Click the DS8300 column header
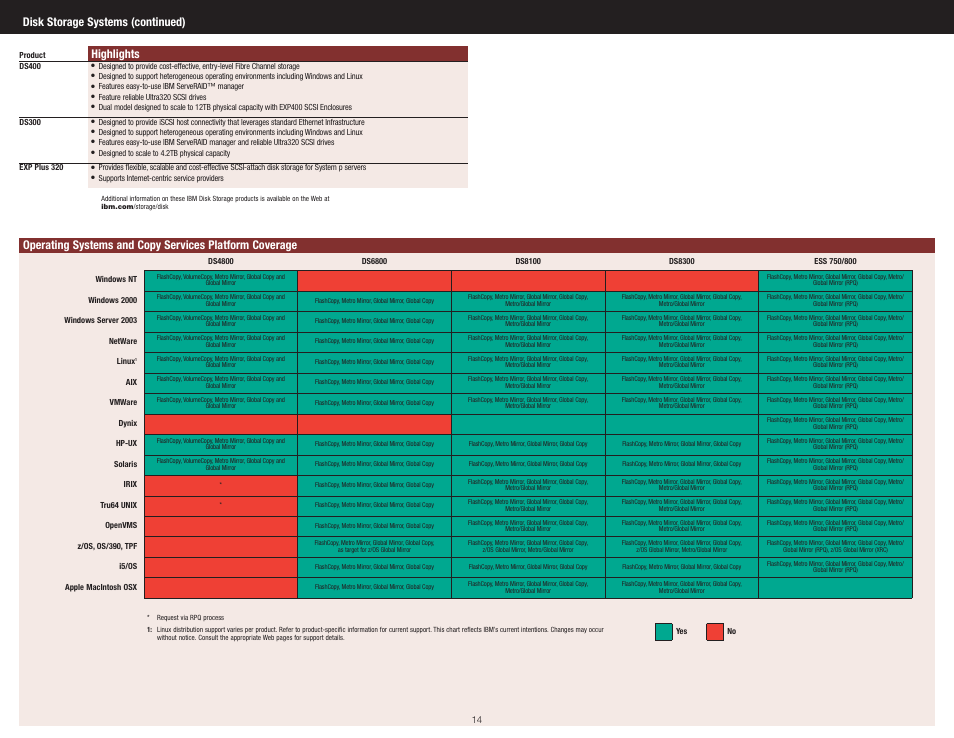Image resolution: width=954 pixels, height=738 pixels. 681,261
